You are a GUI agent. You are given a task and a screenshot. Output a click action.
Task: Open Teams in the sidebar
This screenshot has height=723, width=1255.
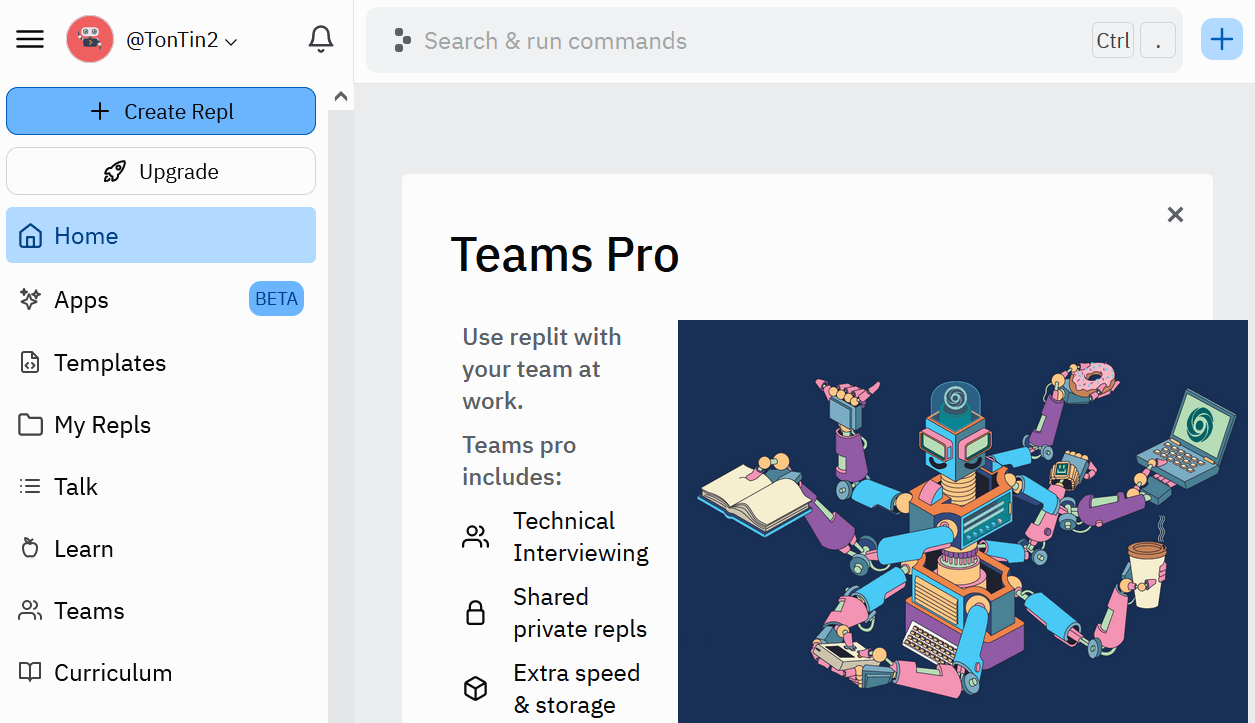point(161,610)
